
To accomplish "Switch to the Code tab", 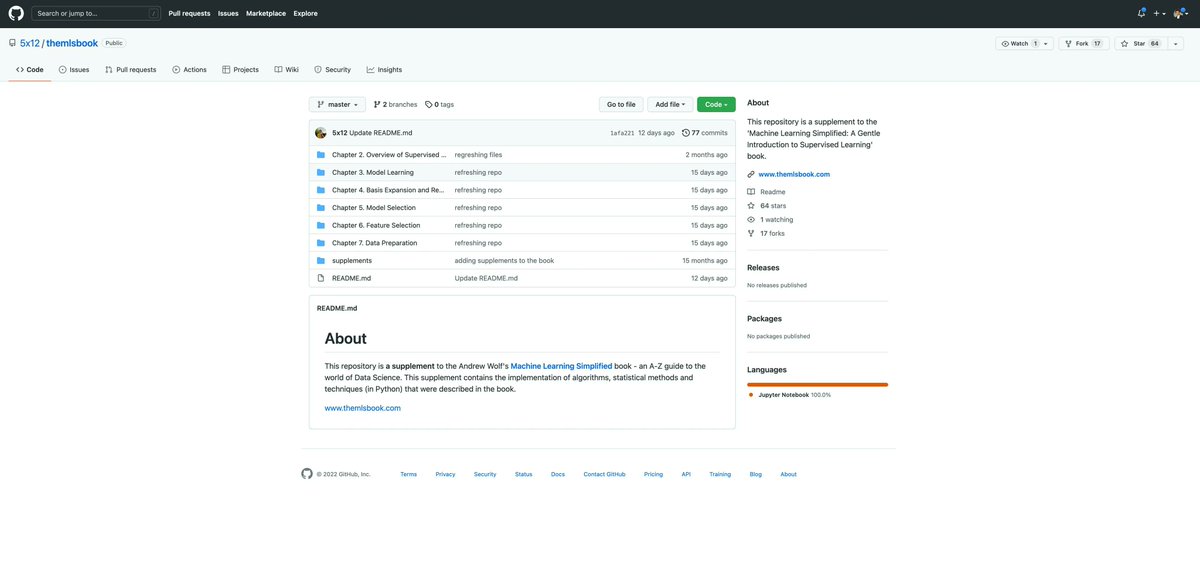I will click(x=30, y=70).
